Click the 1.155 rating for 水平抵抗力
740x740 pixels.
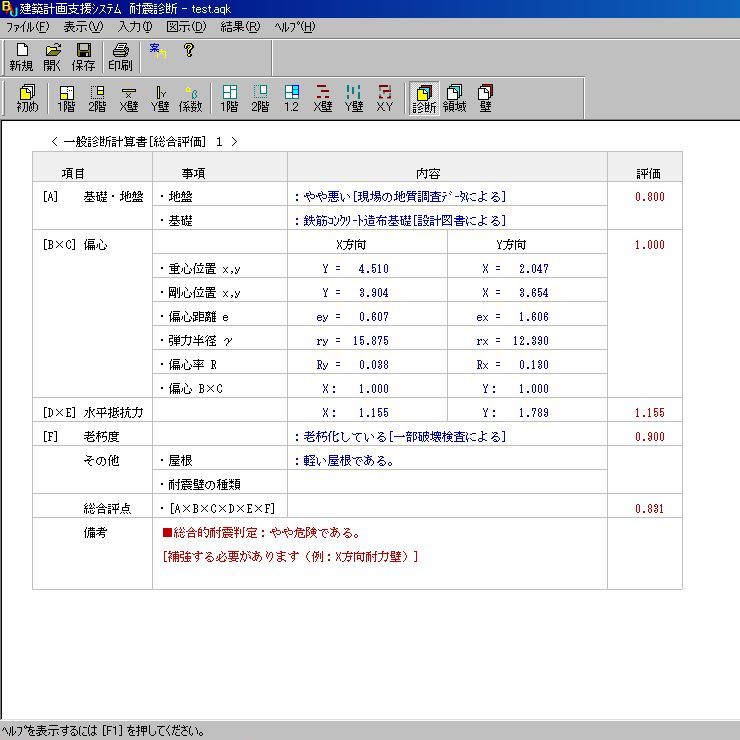649,413
